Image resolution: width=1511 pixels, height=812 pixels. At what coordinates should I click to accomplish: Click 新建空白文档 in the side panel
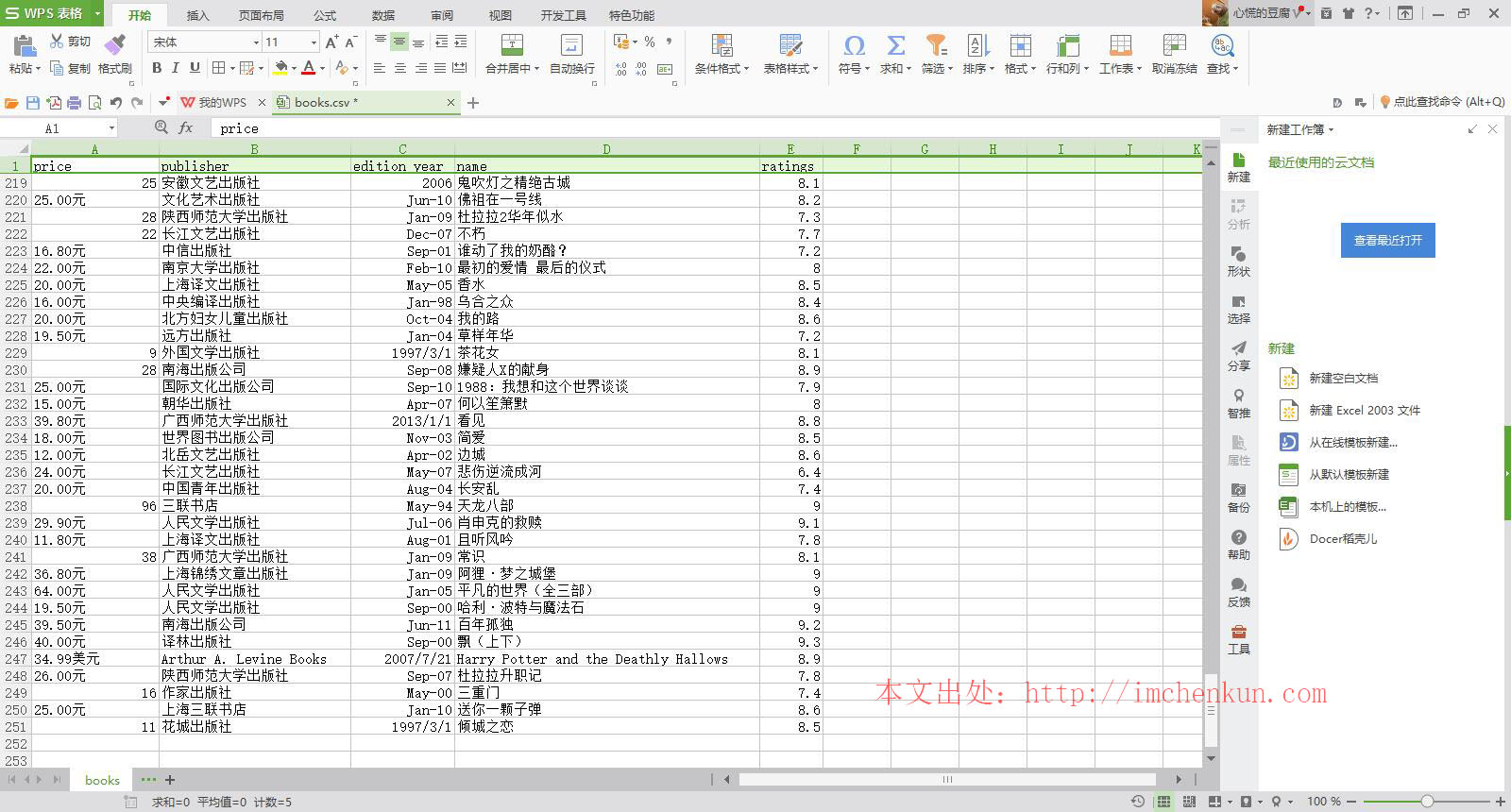pyautogui.click(x=1343, y=379)
